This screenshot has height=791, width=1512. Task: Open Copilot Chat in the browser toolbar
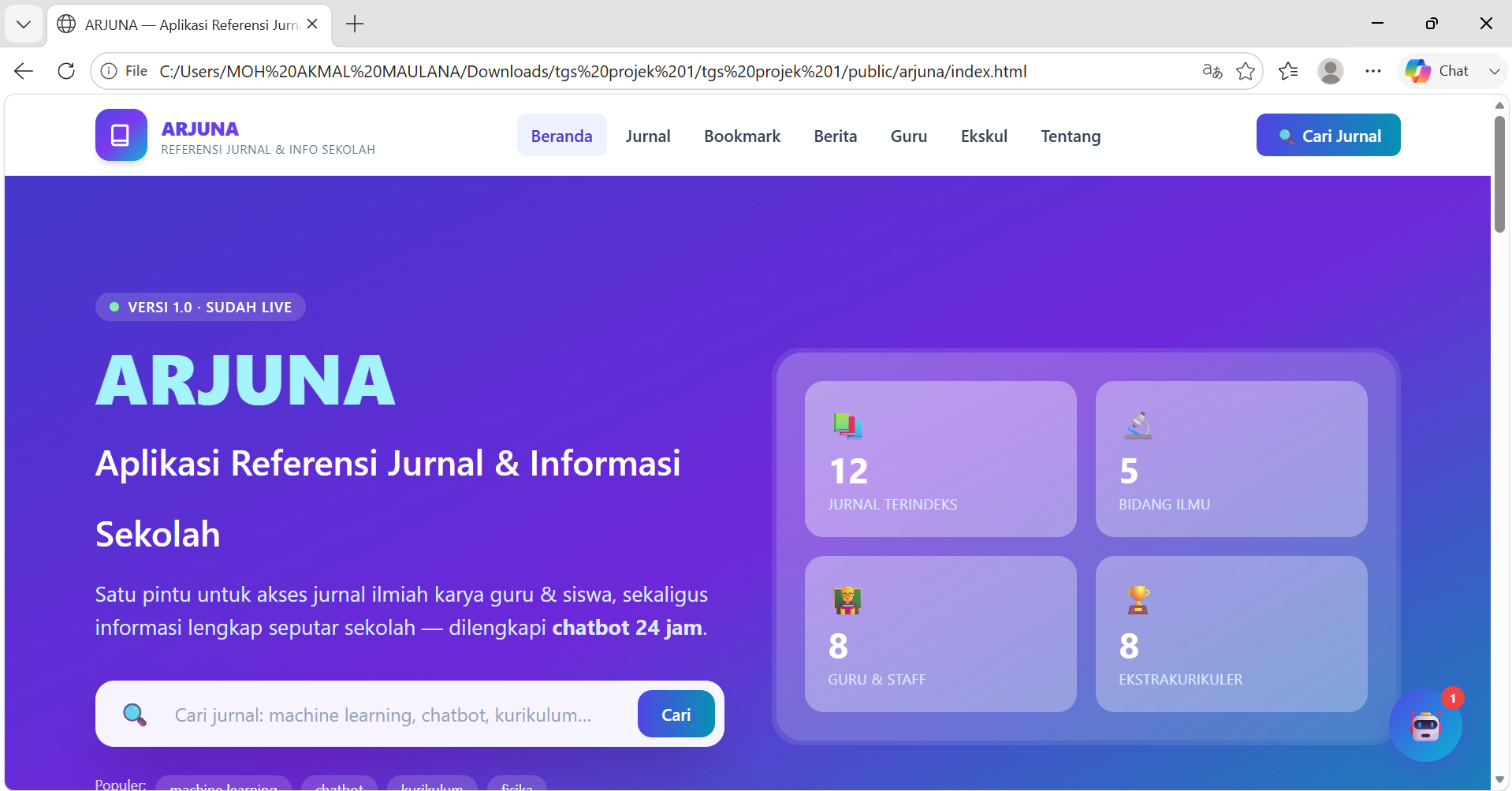click(x=1437, y=71)
